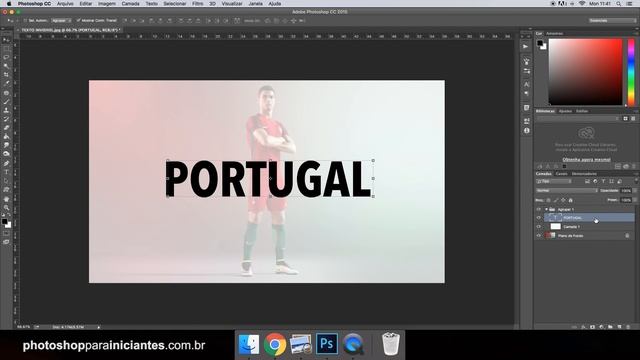Screen dimensions: 640x360
Task: Select the Camada 1 layer row
Action: point(589,227)
